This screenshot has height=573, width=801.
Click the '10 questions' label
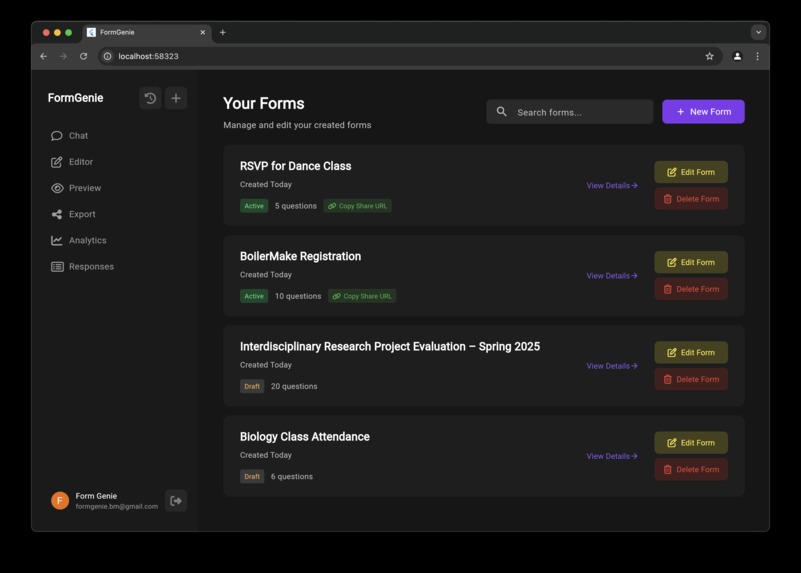coord(298,296)
